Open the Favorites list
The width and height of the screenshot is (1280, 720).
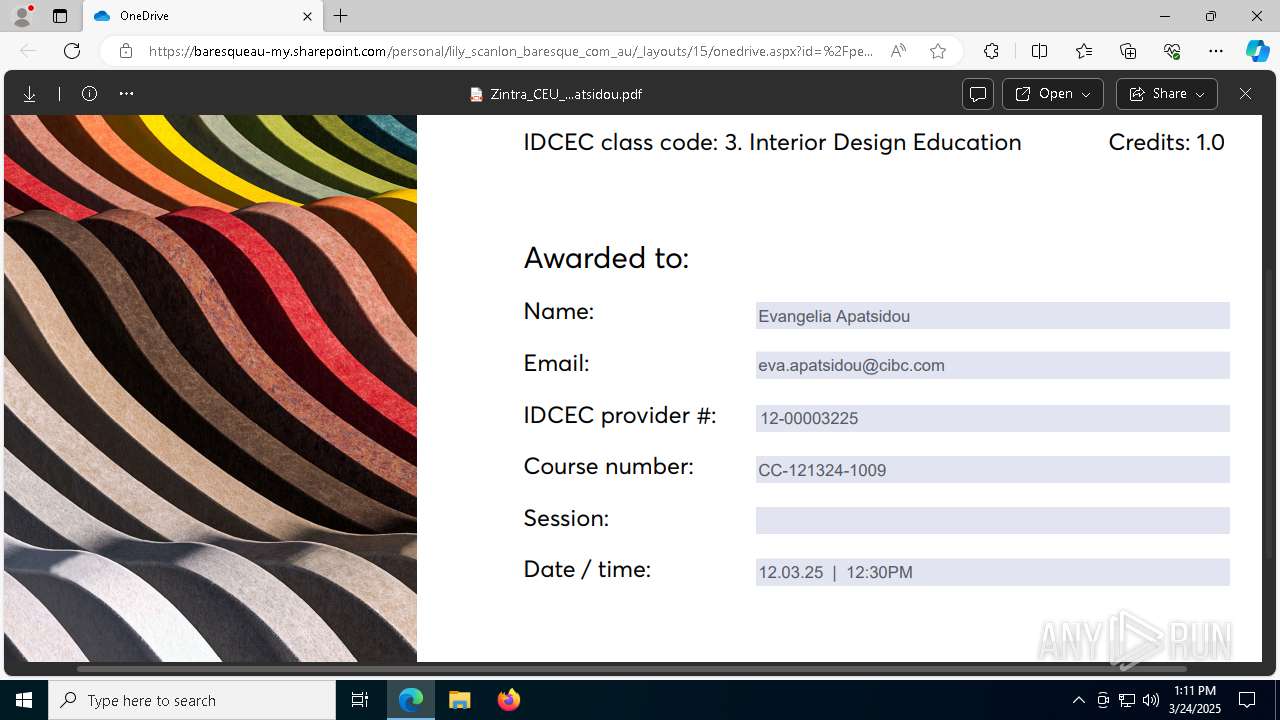(1084, 51)
